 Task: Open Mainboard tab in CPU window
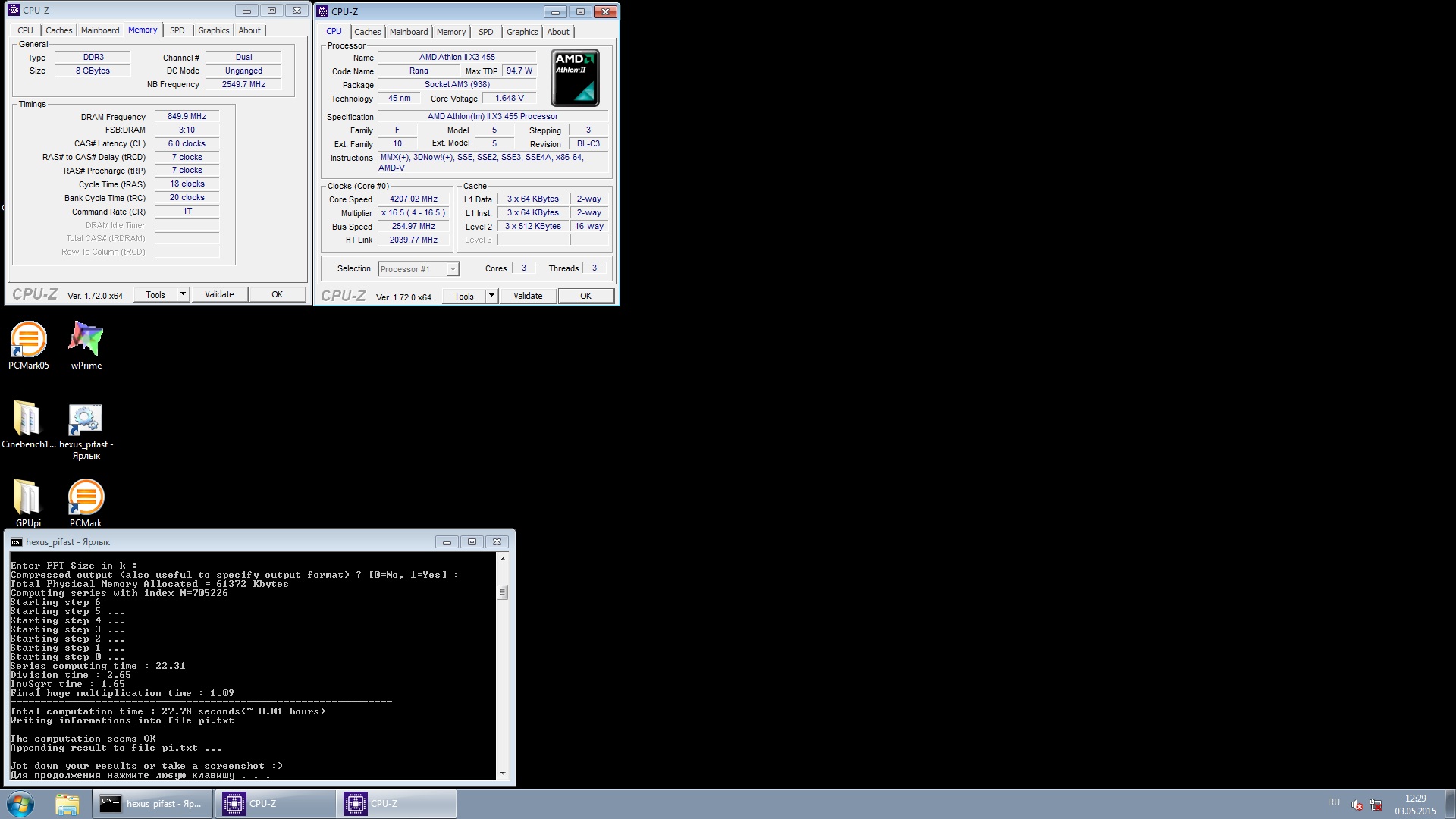coord(409,32)
